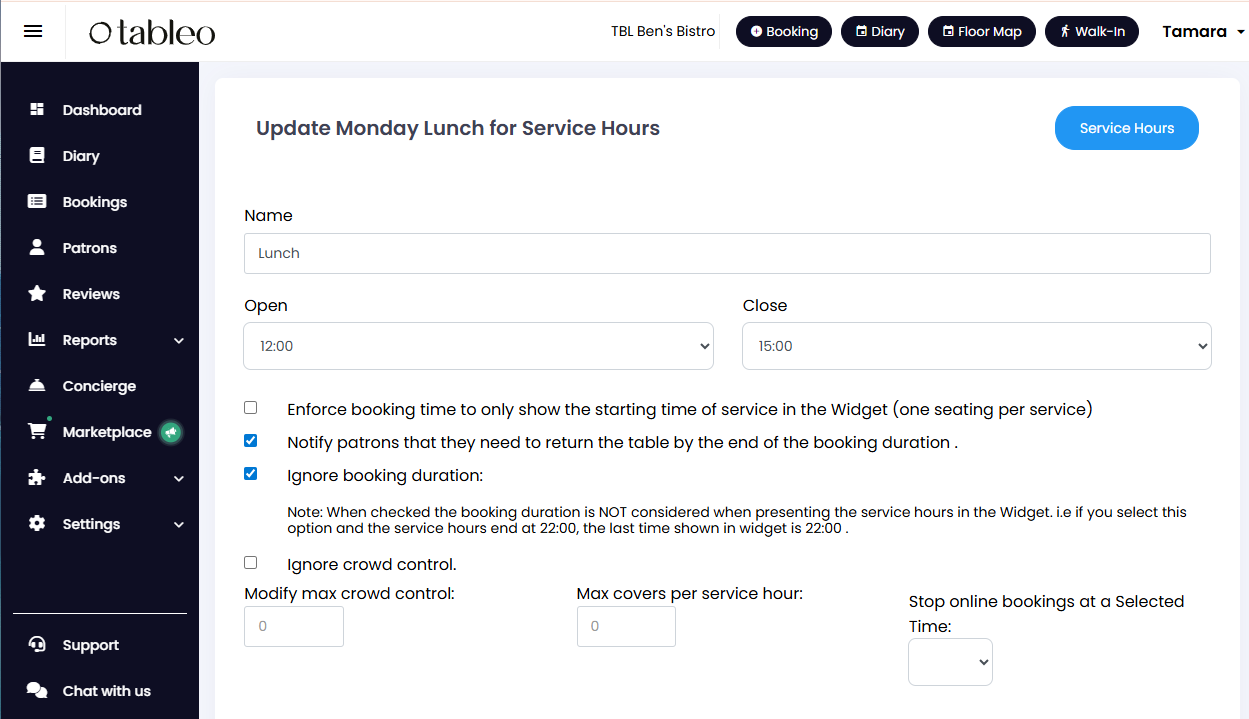
Task: Click the Service Hours button
Action: tap(1127, 128)
